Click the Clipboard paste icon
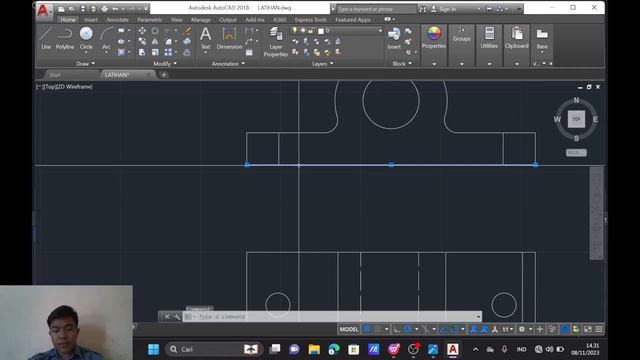 coord(517,37)
